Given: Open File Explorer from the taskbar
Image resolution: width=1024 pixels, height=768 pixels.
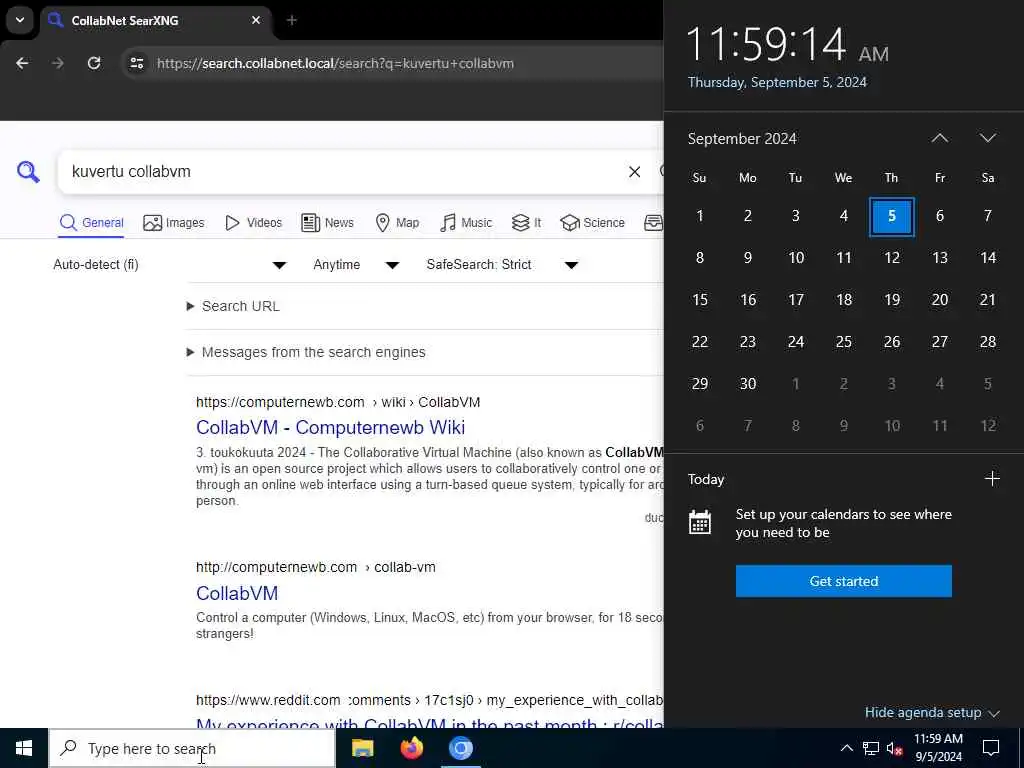Looking at the screenshot, I should 362,748.
